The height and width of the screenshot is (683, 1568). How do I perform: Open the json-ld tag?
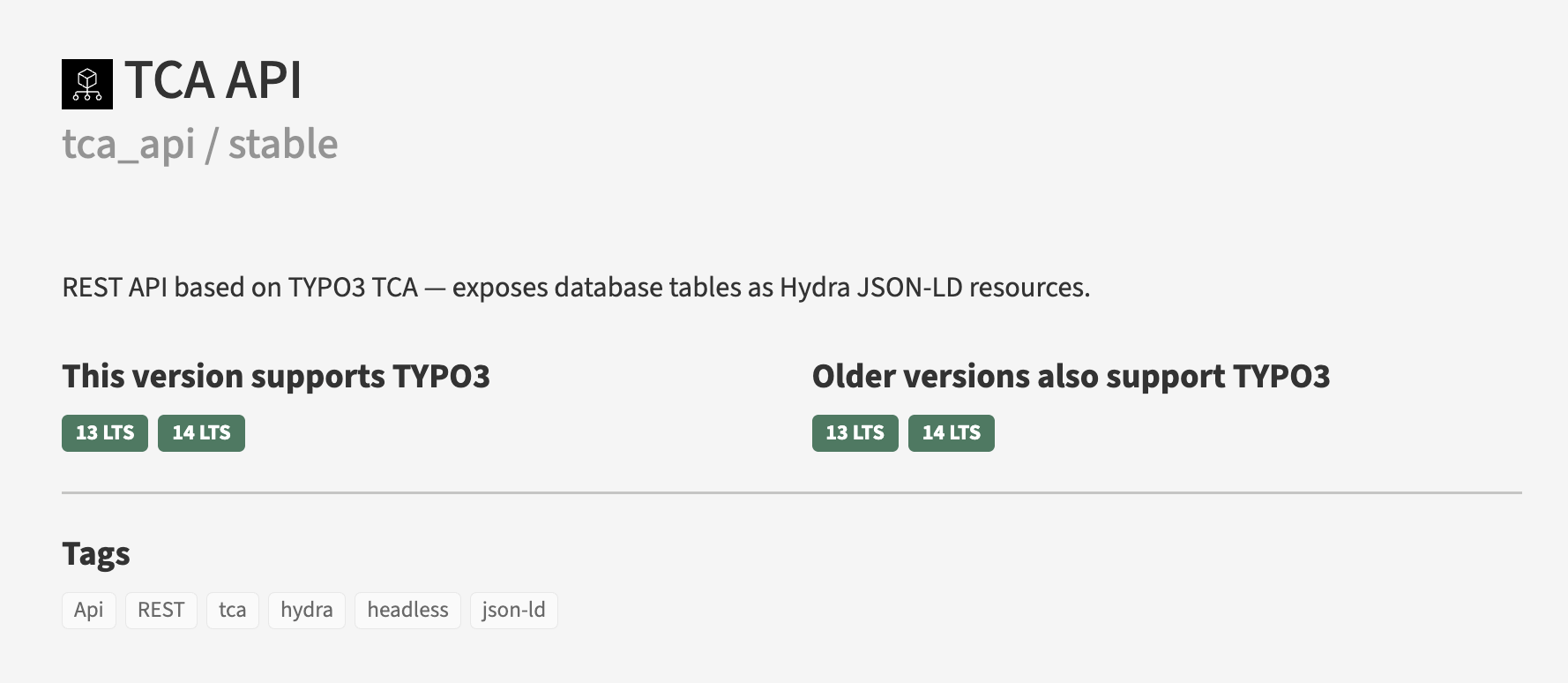point(514,610)
